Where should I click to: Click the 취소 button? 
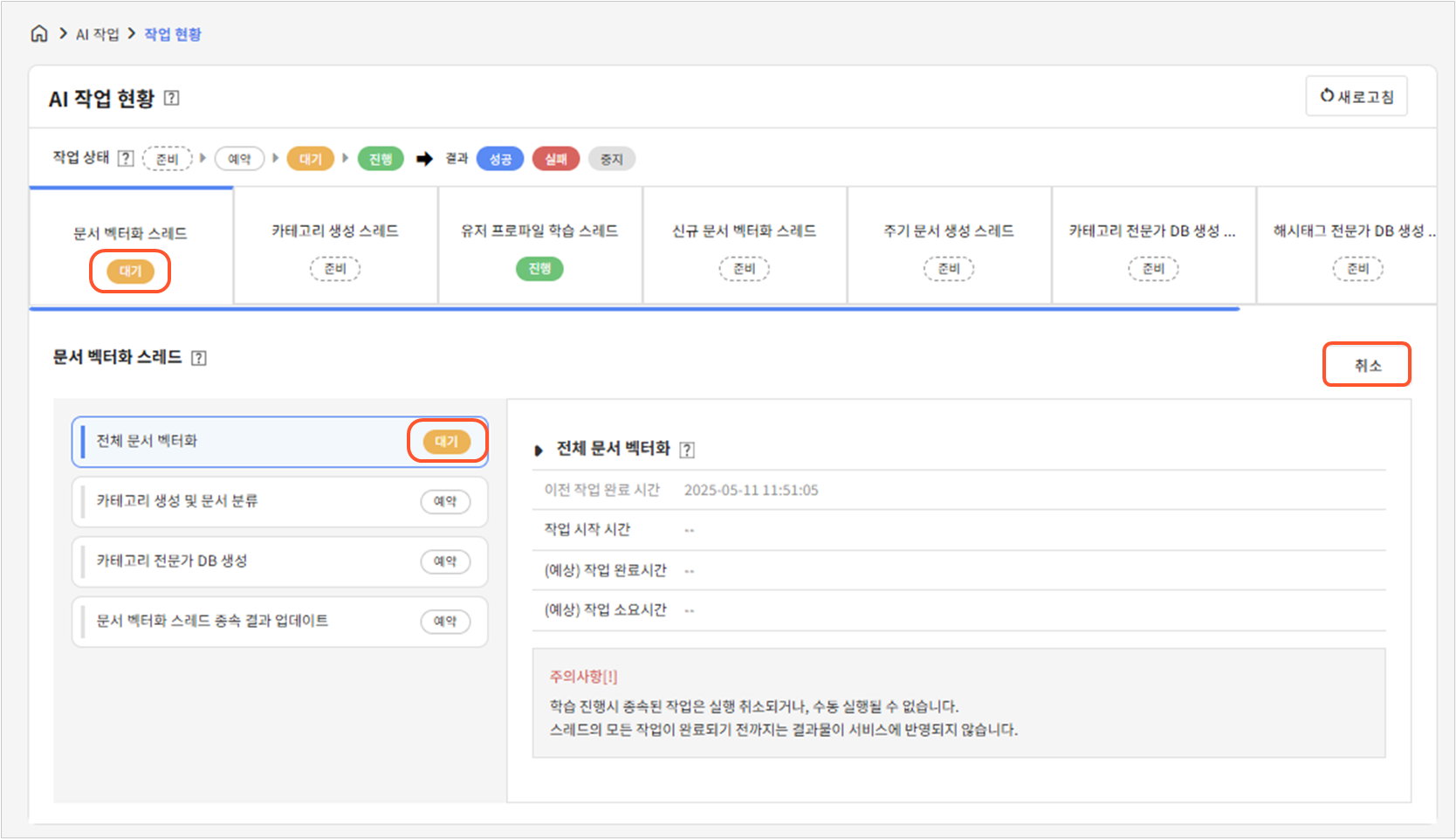1366,365
